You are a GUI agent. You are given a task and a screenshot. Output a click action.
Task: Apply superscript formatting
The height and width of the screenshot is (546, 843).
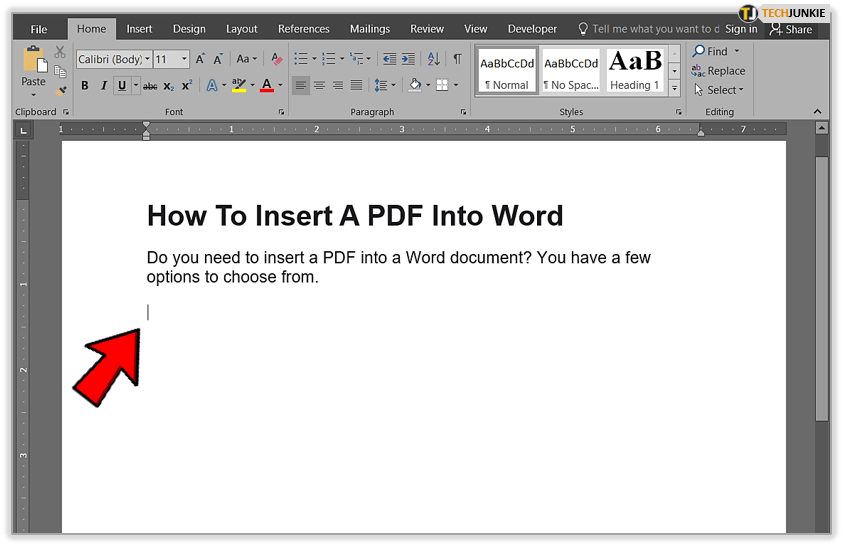(185, 87)
